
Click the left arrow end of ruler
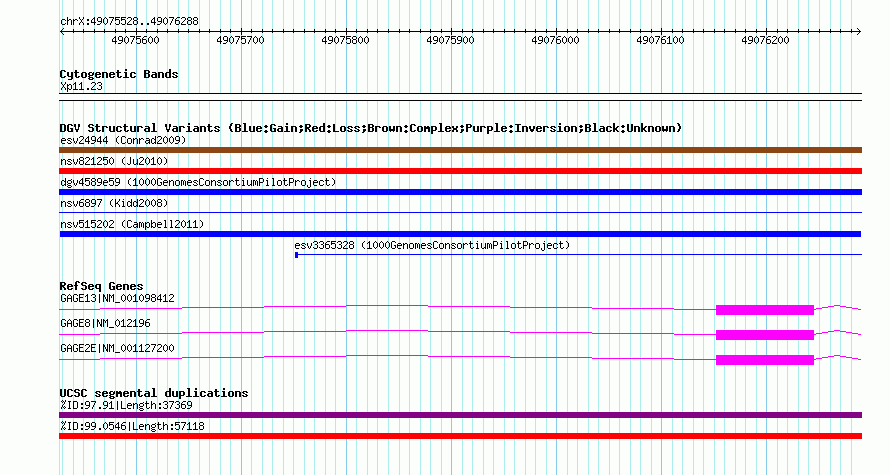pyautogui.click(x=62, y=32)
